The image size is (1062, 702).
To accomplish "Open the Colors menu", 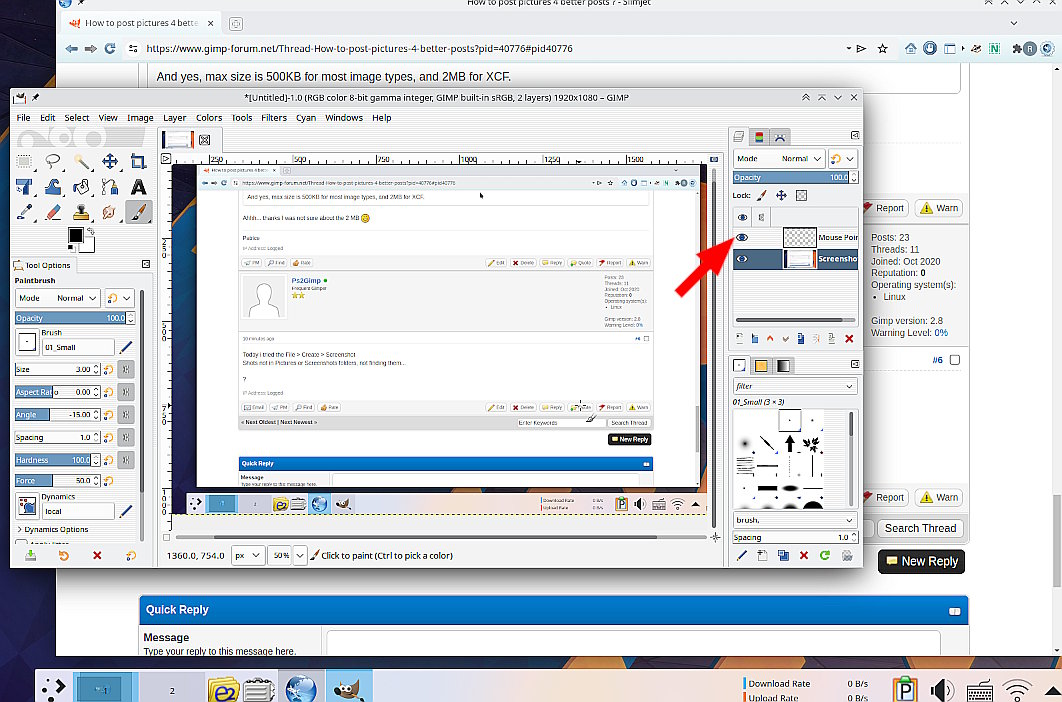I will [x=209, y=118].
